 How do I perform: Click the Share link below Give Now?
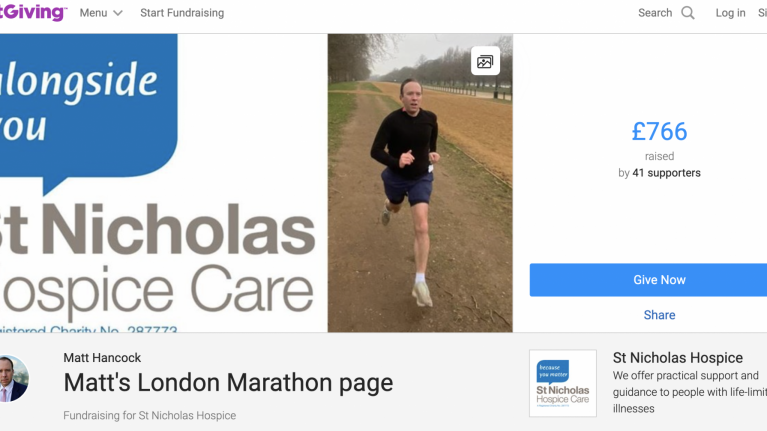[x=659, y=315]
